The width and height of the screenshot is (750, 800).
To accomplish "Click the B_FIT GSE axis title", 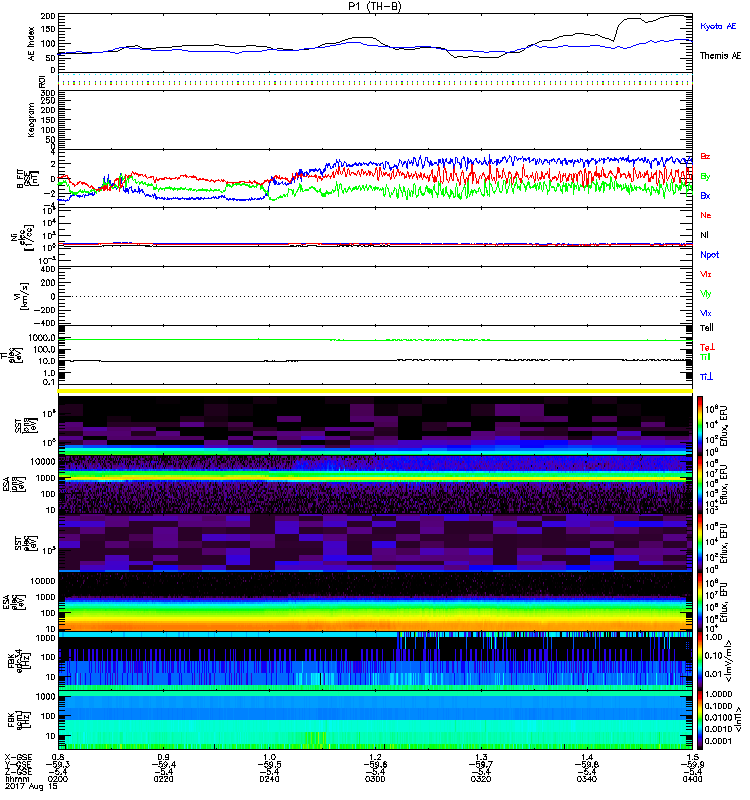I will click(x=27, y=179).
